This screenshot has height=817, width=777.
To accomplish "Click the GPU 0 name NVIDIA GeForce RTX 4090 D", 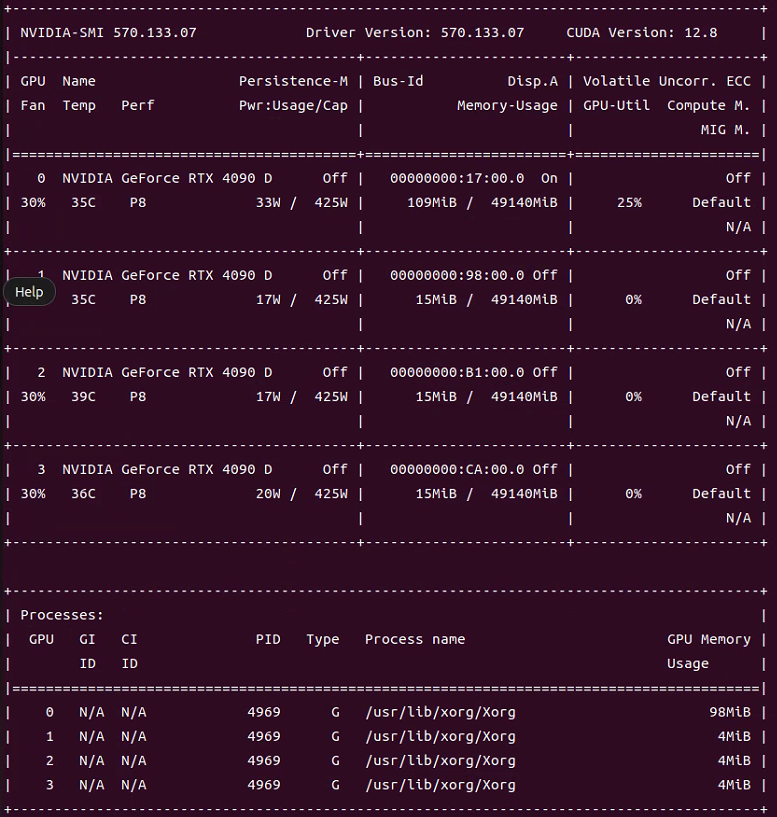I will coord(167,178).
